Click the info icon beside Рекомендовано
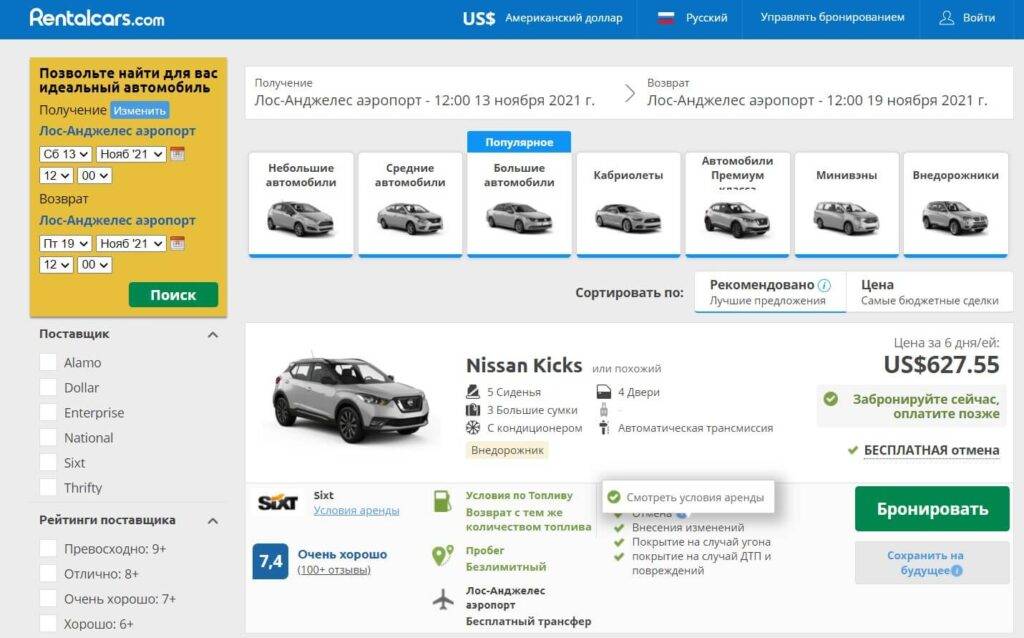1024x638 pixels. pyautogui.click(x=824, y=285)
